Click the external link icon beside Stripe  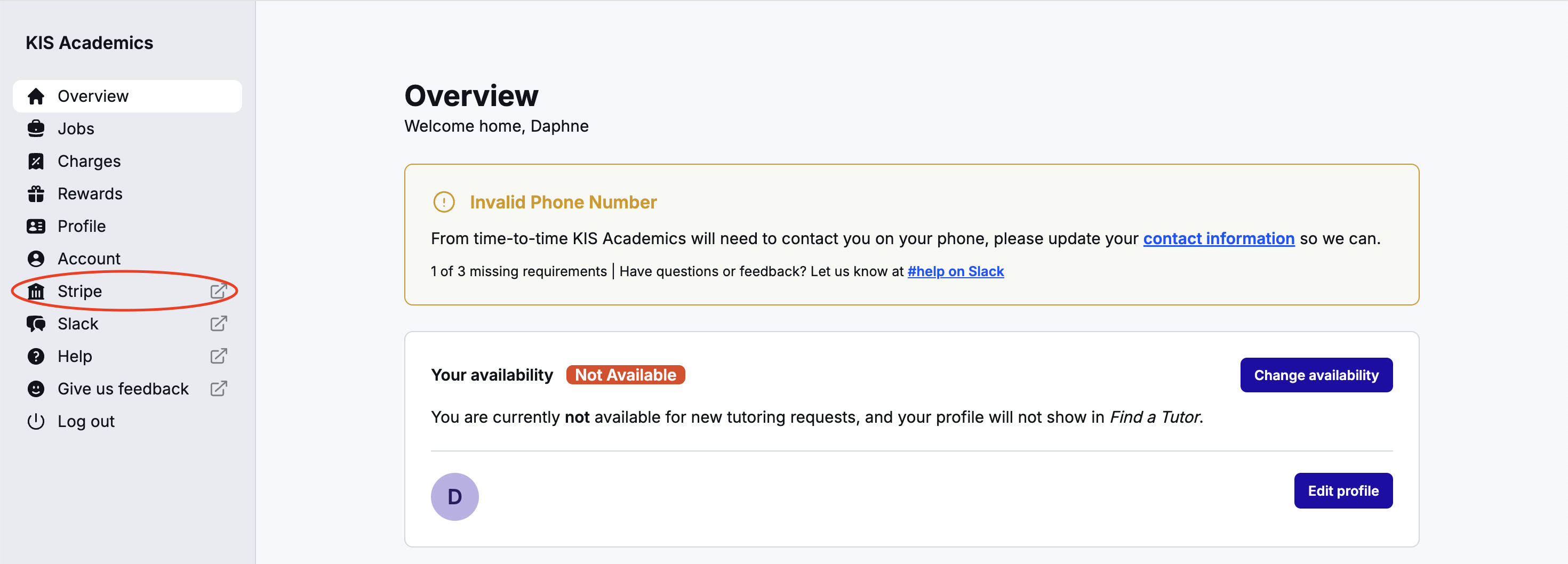point(219,291)
